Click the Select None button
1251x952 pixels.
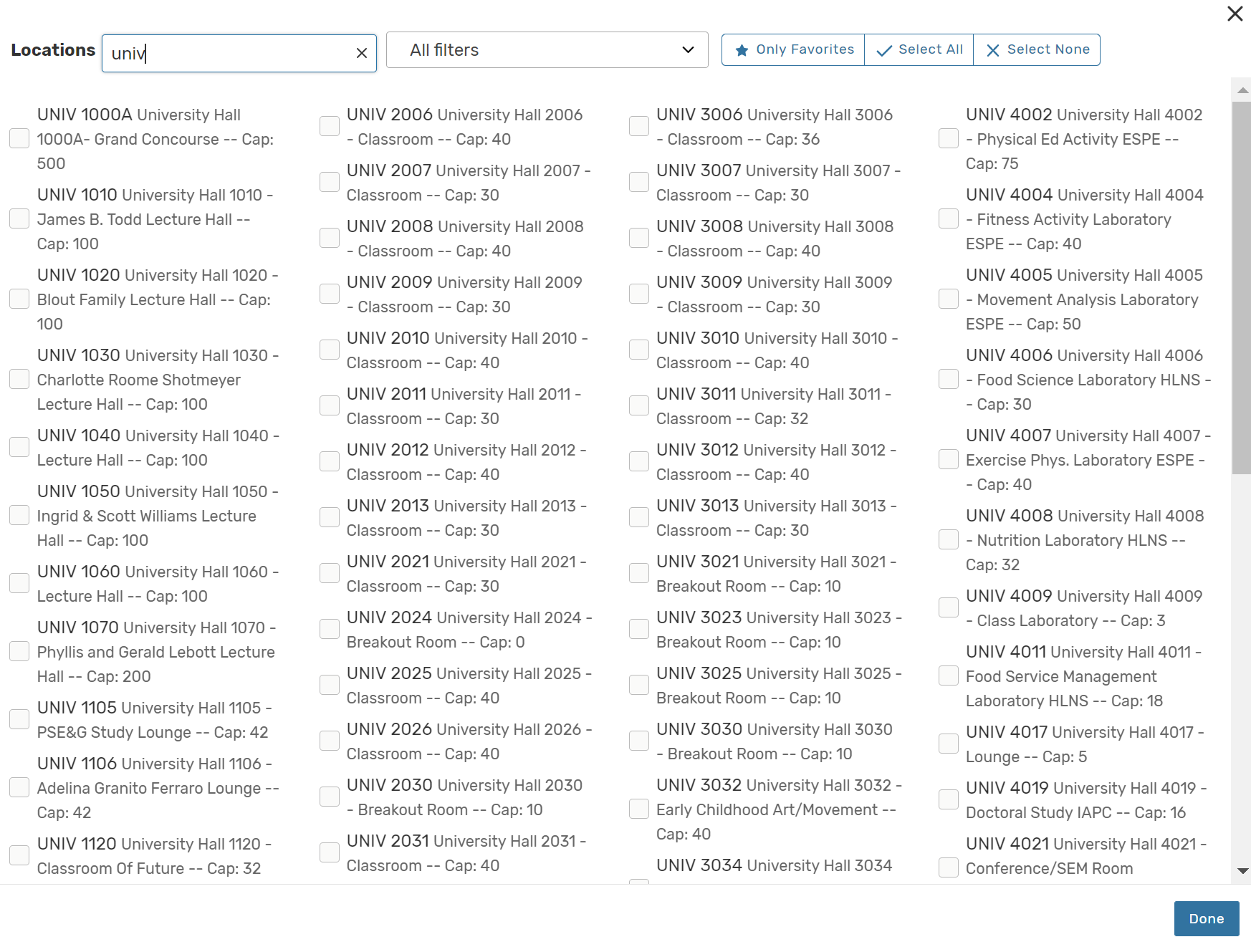click(1037, 50)
